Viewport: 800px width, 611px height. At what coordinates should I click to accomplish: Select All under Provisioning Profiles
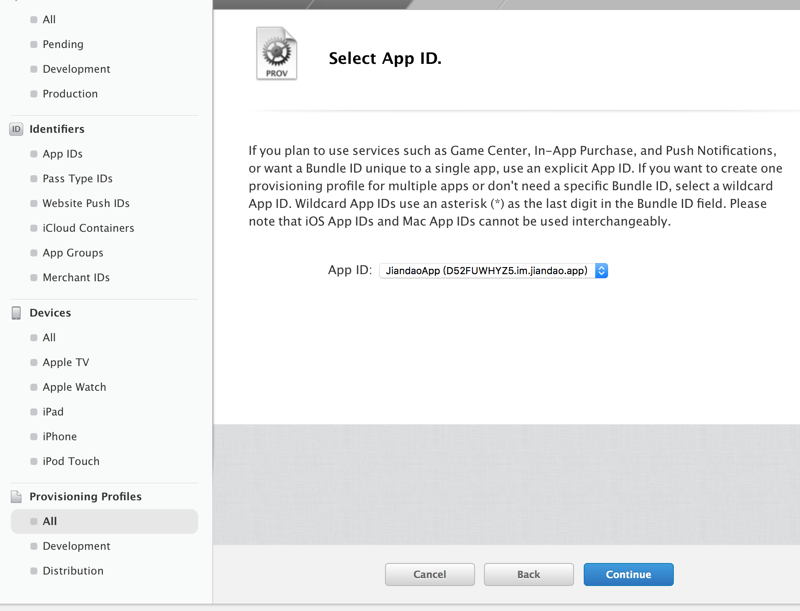tap(104, 521)
